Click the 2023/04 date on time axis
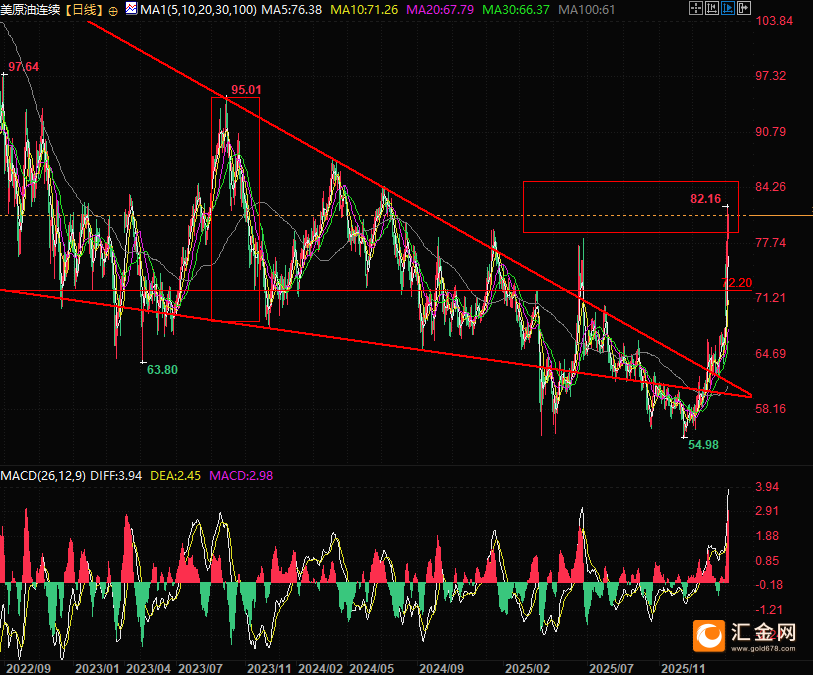 pyautogui.click(x=149, y=668)
